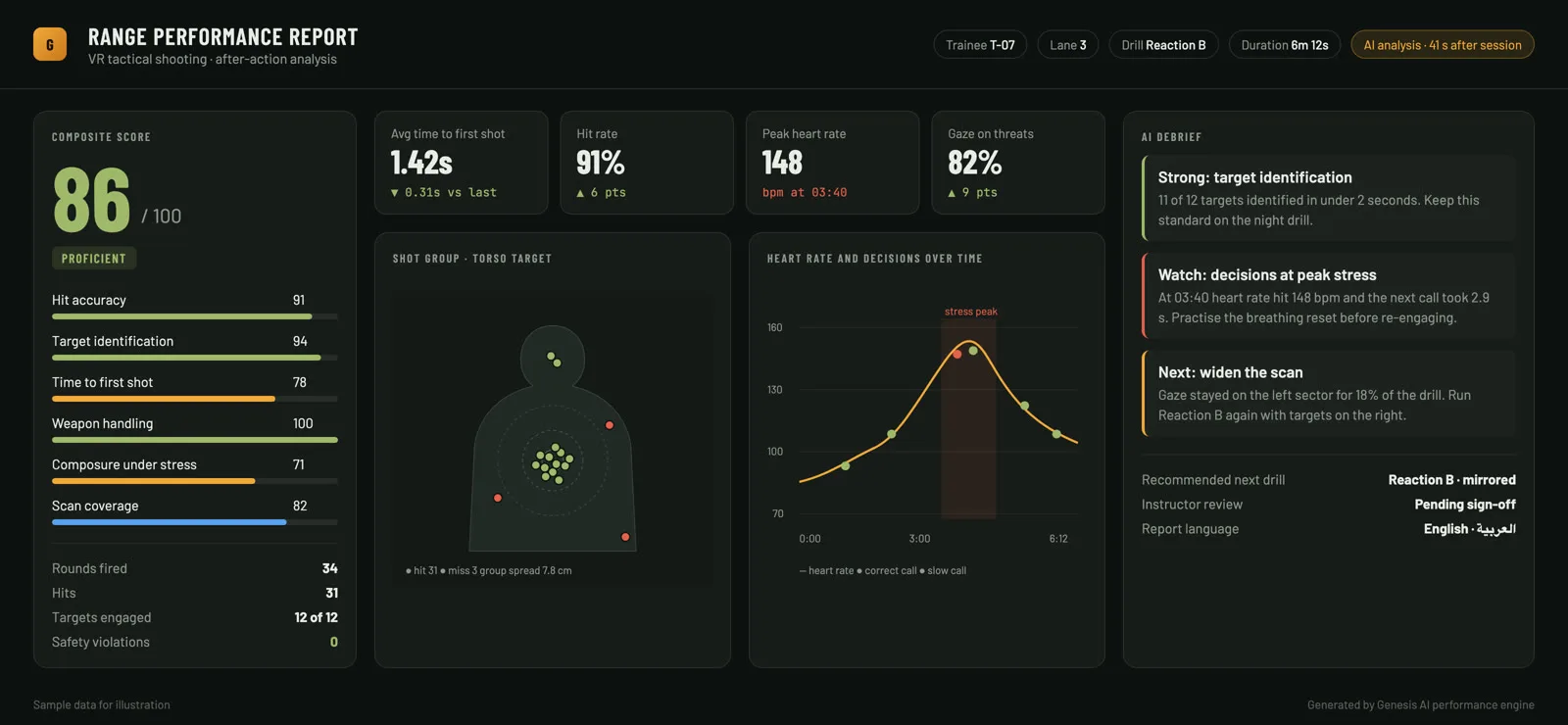Click the Sample data for illustration footer note
The height and width of the screenshot is (725, 1568).
[102, 704]
